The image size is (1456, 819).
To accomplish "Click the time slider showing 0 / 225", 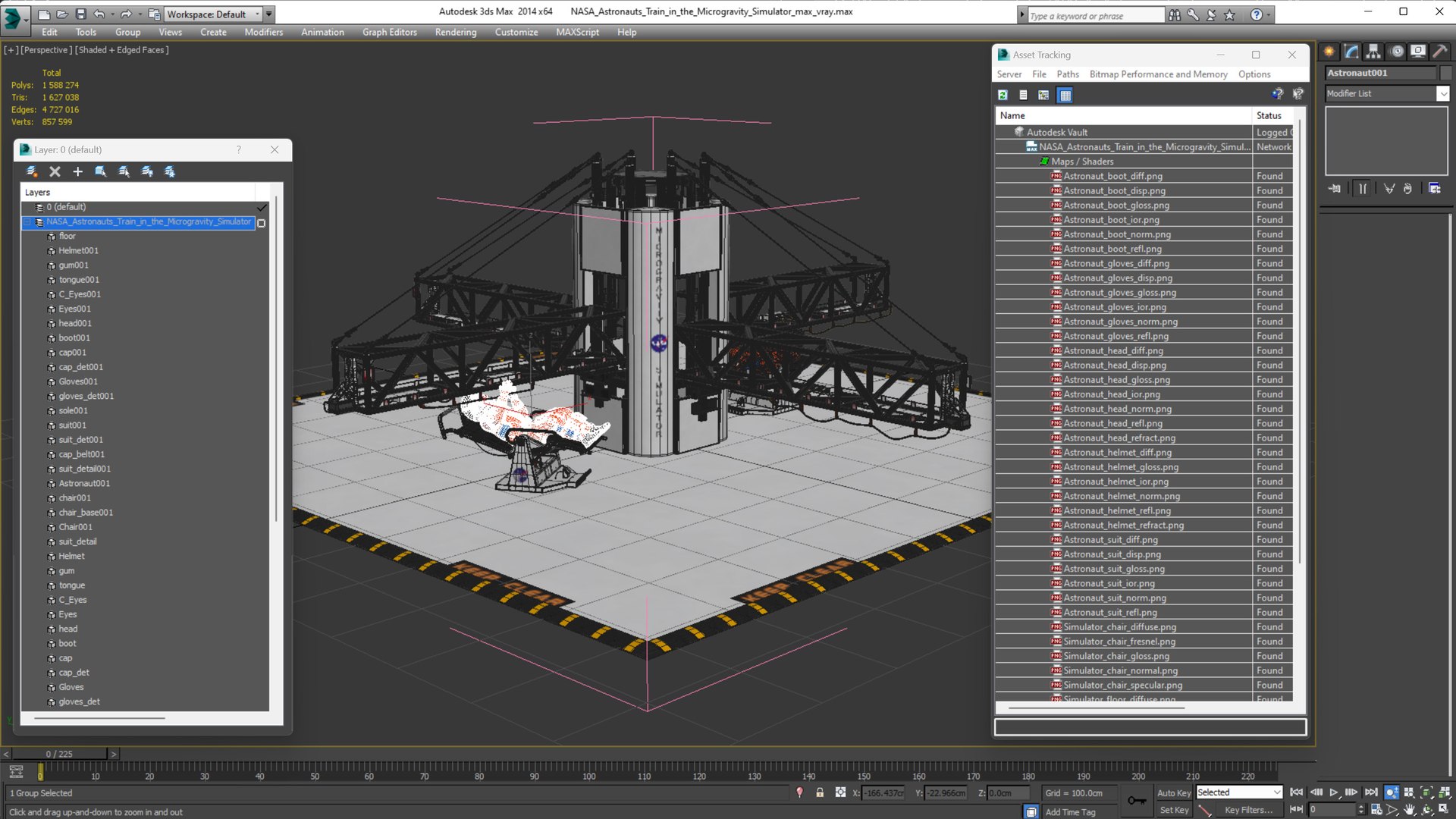I will click(x=59, y=754).
